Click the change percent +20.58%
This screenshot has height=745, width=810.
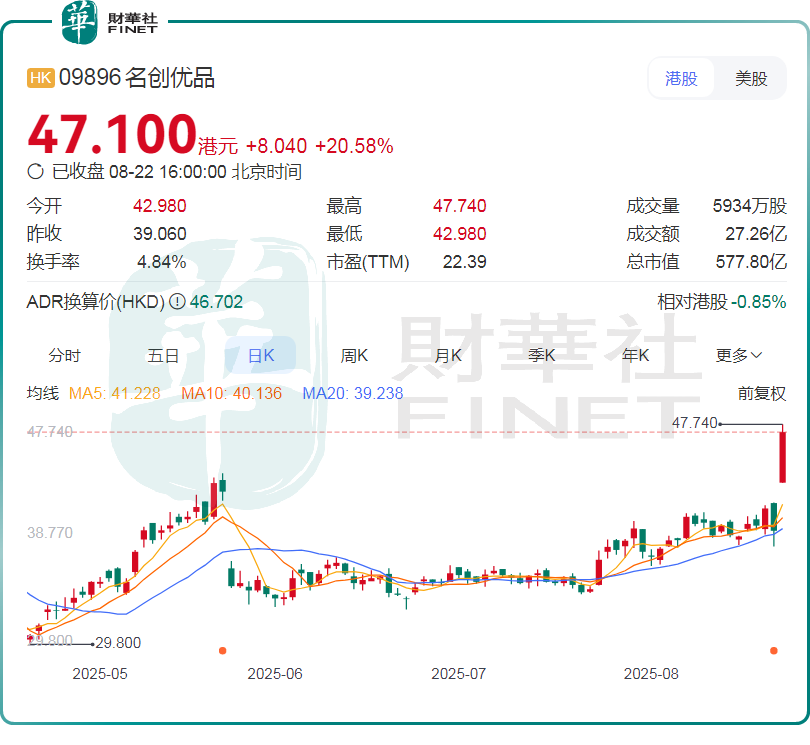point(354,146)
